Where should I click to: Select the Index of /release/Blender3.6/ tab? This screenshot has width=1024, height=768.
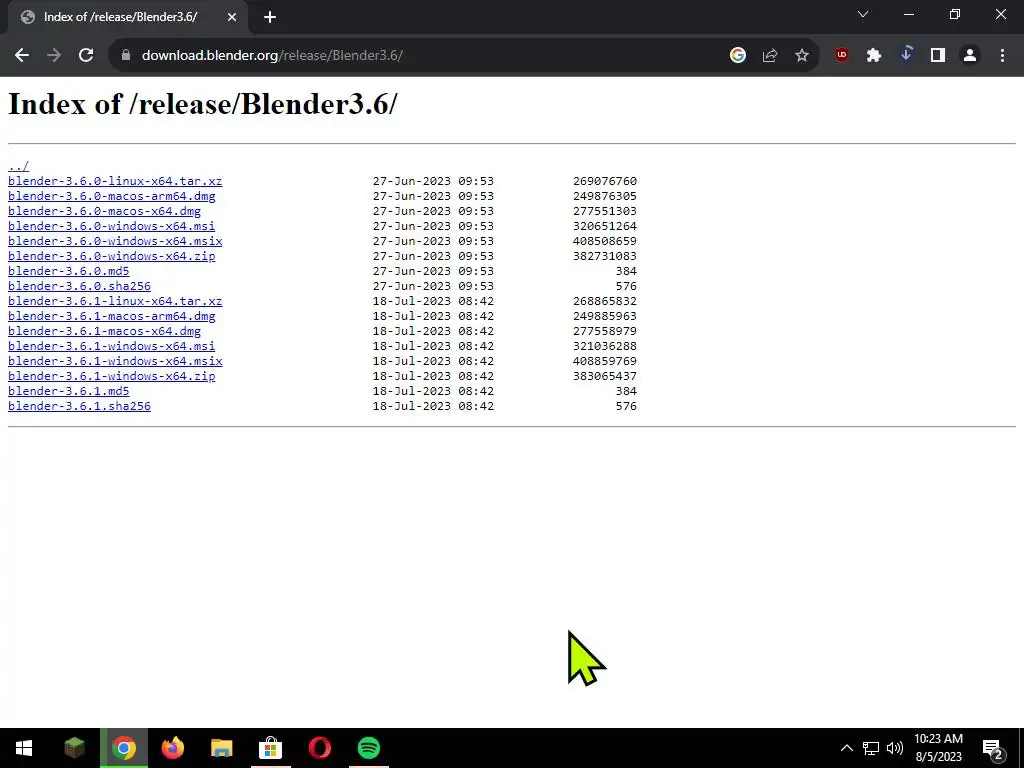click(129, 17)
